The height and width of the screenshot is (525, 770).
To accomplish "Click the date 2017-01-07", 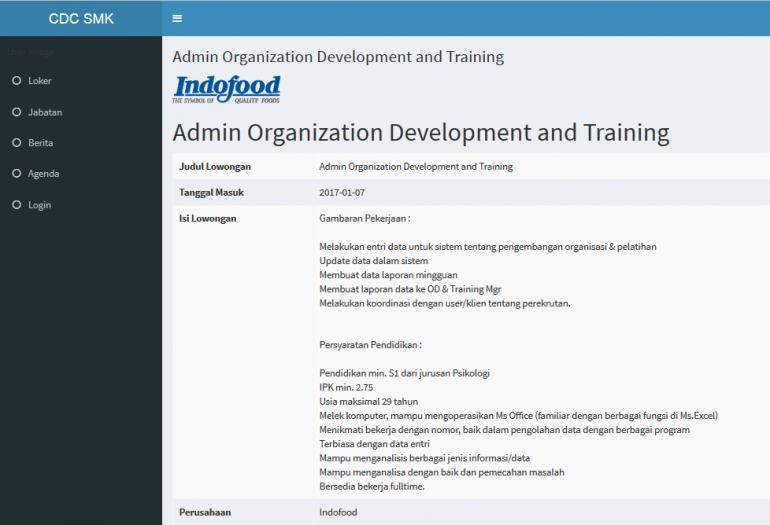I will click(x=342, y=193).
